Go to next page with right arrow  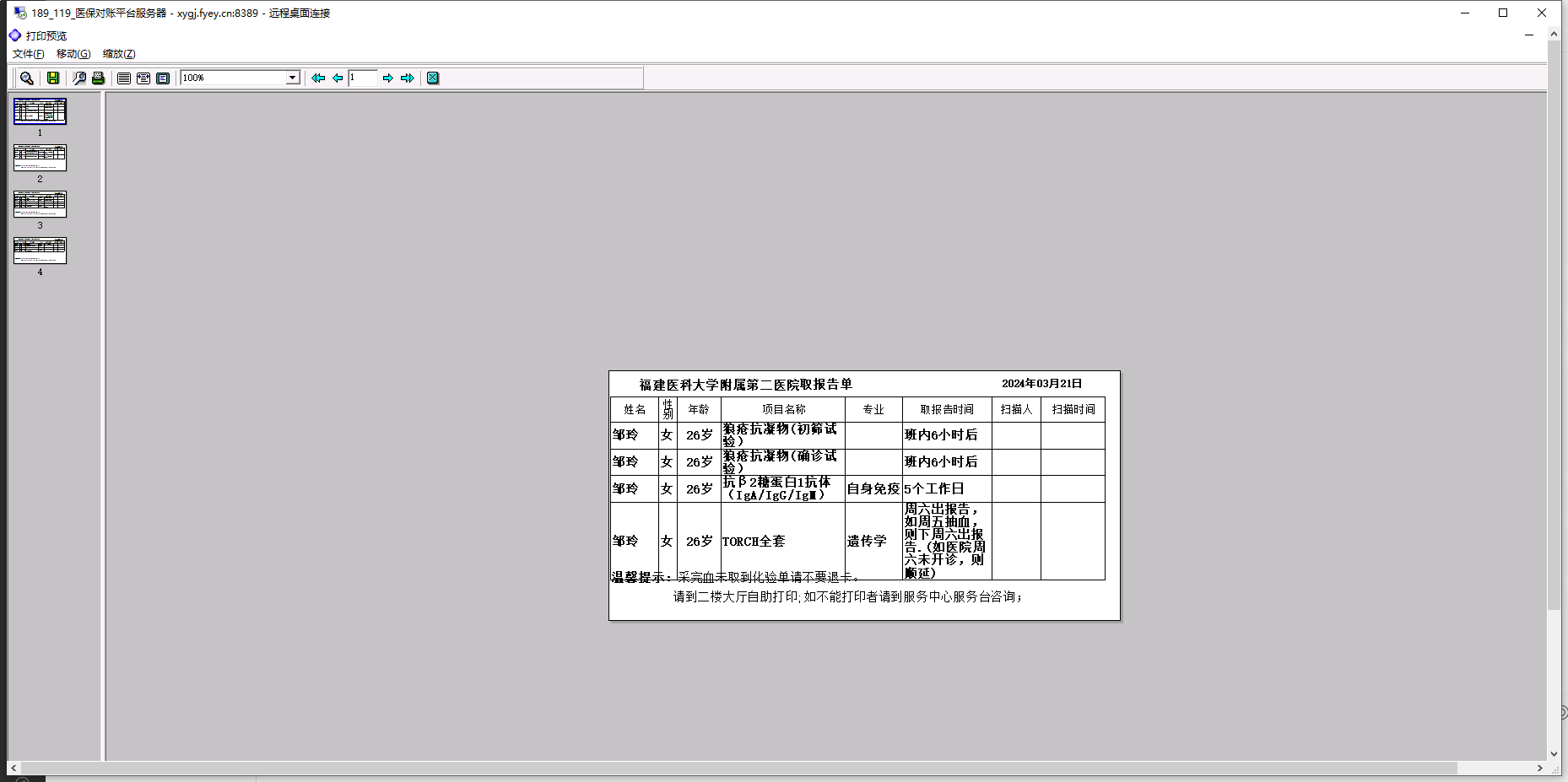coord(388,78)
